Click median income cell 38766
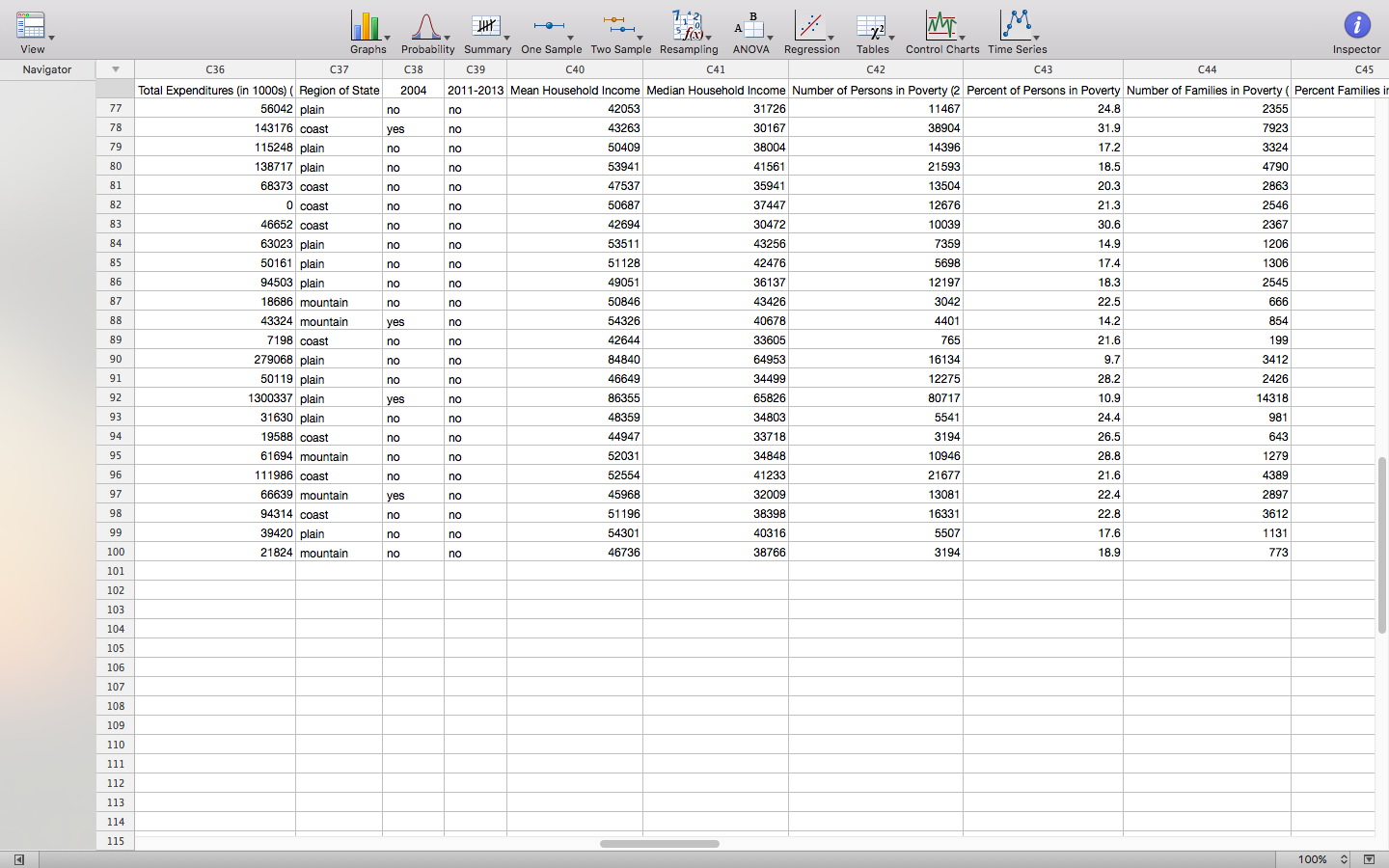 coord(716,553)
